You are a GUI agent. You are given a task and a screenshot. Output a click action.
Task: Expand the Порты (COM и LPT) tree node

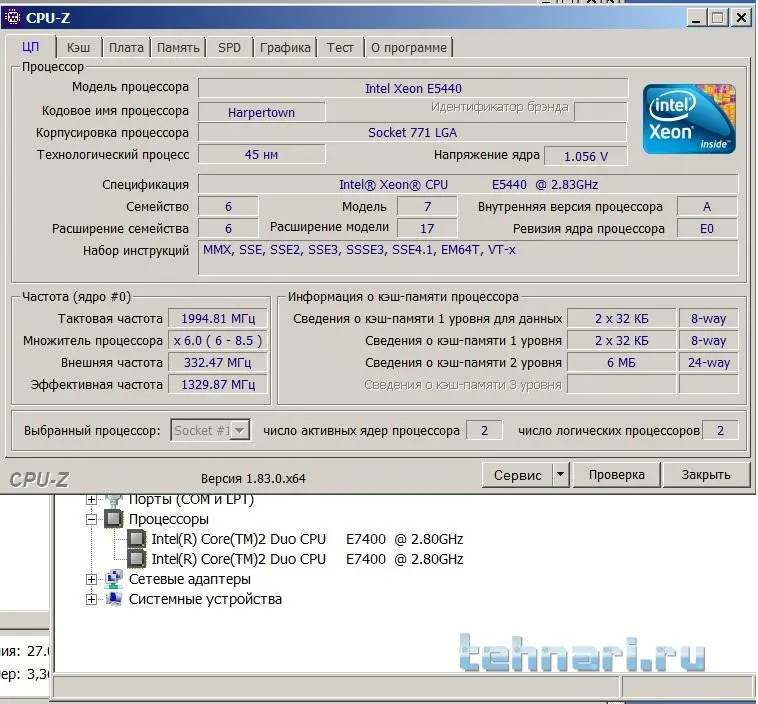[91, 499]
